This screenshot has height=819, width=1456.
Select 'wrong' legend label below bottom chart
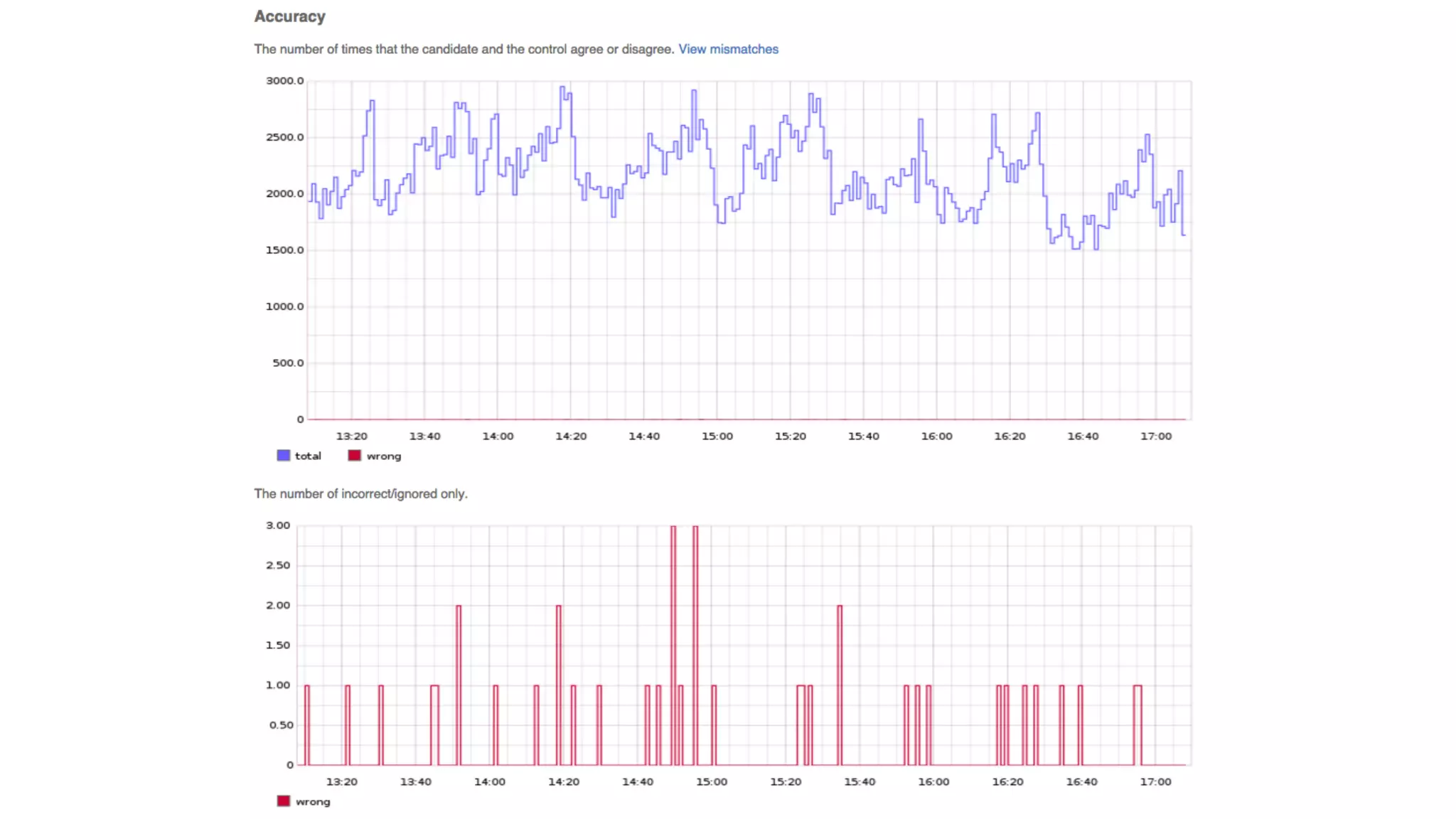pos(313,801)
